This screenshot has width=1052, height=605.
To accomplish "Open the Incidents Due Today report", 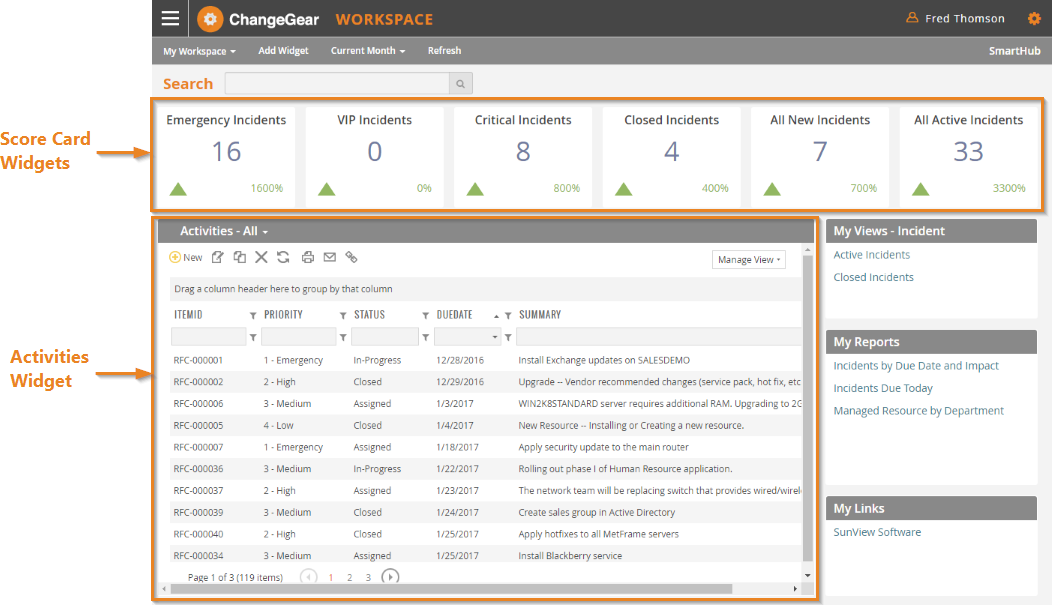I will click(x=882, y=388).
